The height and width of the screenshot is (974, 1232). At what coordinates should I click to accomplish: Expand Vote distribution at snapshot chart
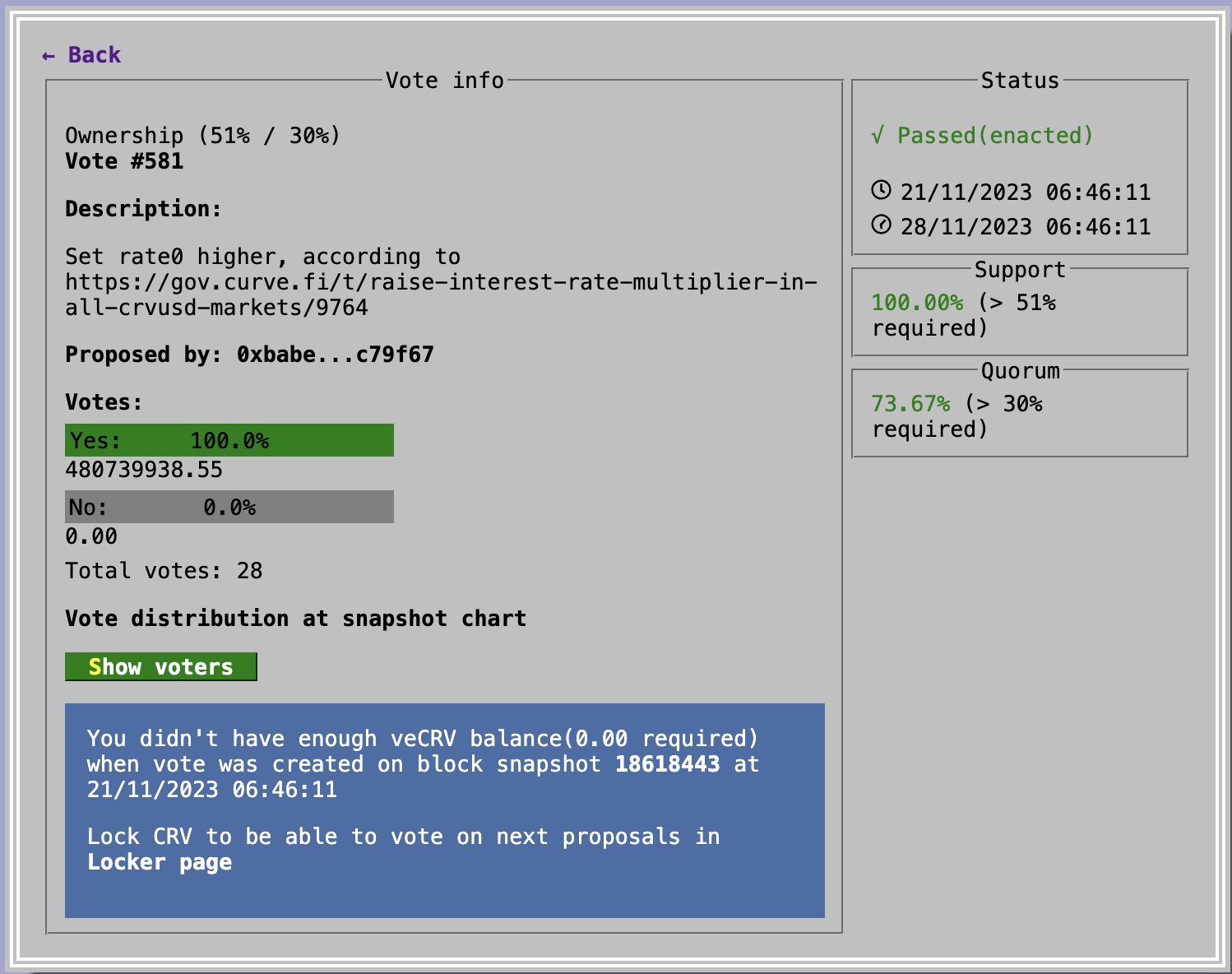(x=295, y=619)
